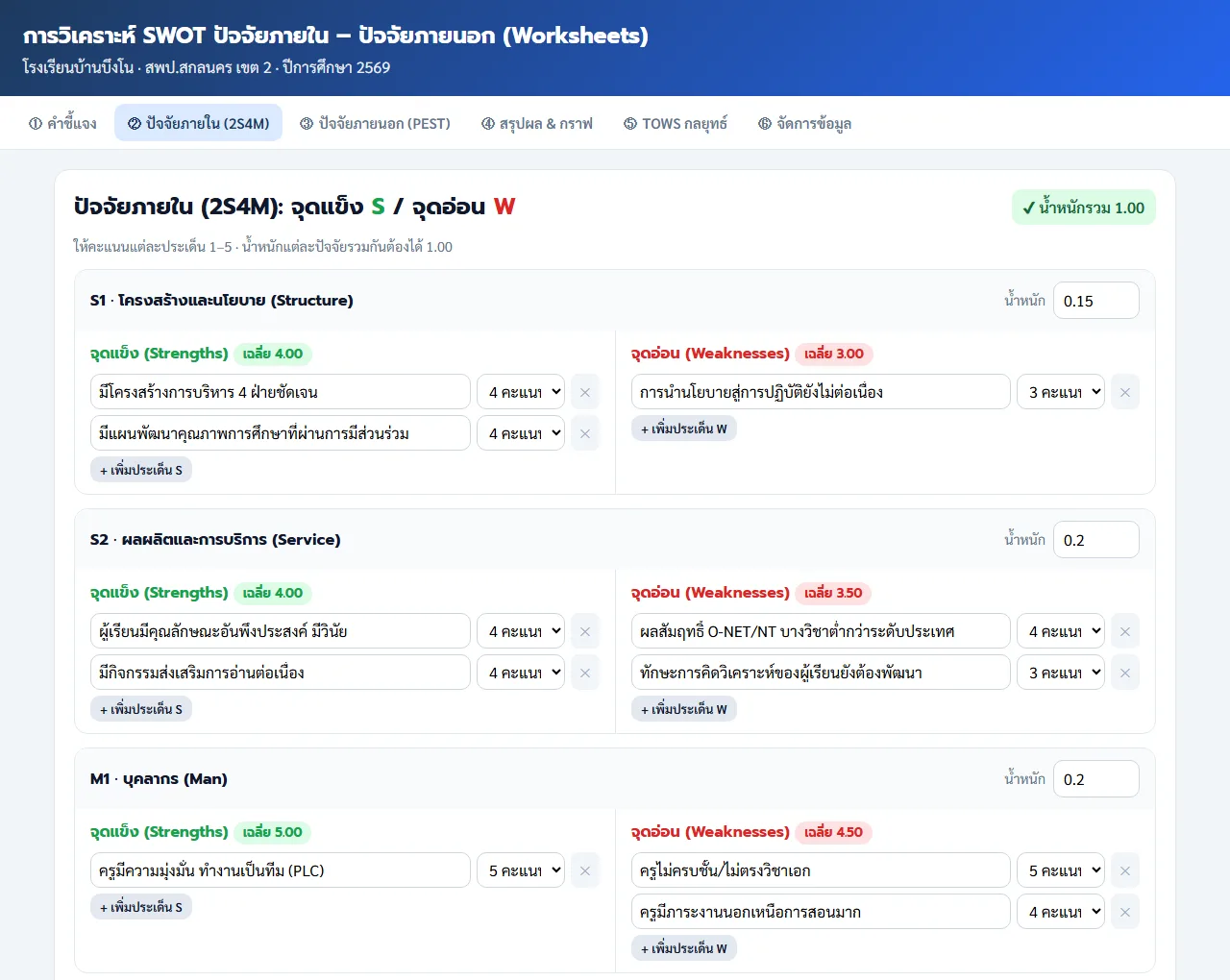Add a strength item under M1 Man
The height and width of the screenshot is (980, 1230).
(141, 907)
